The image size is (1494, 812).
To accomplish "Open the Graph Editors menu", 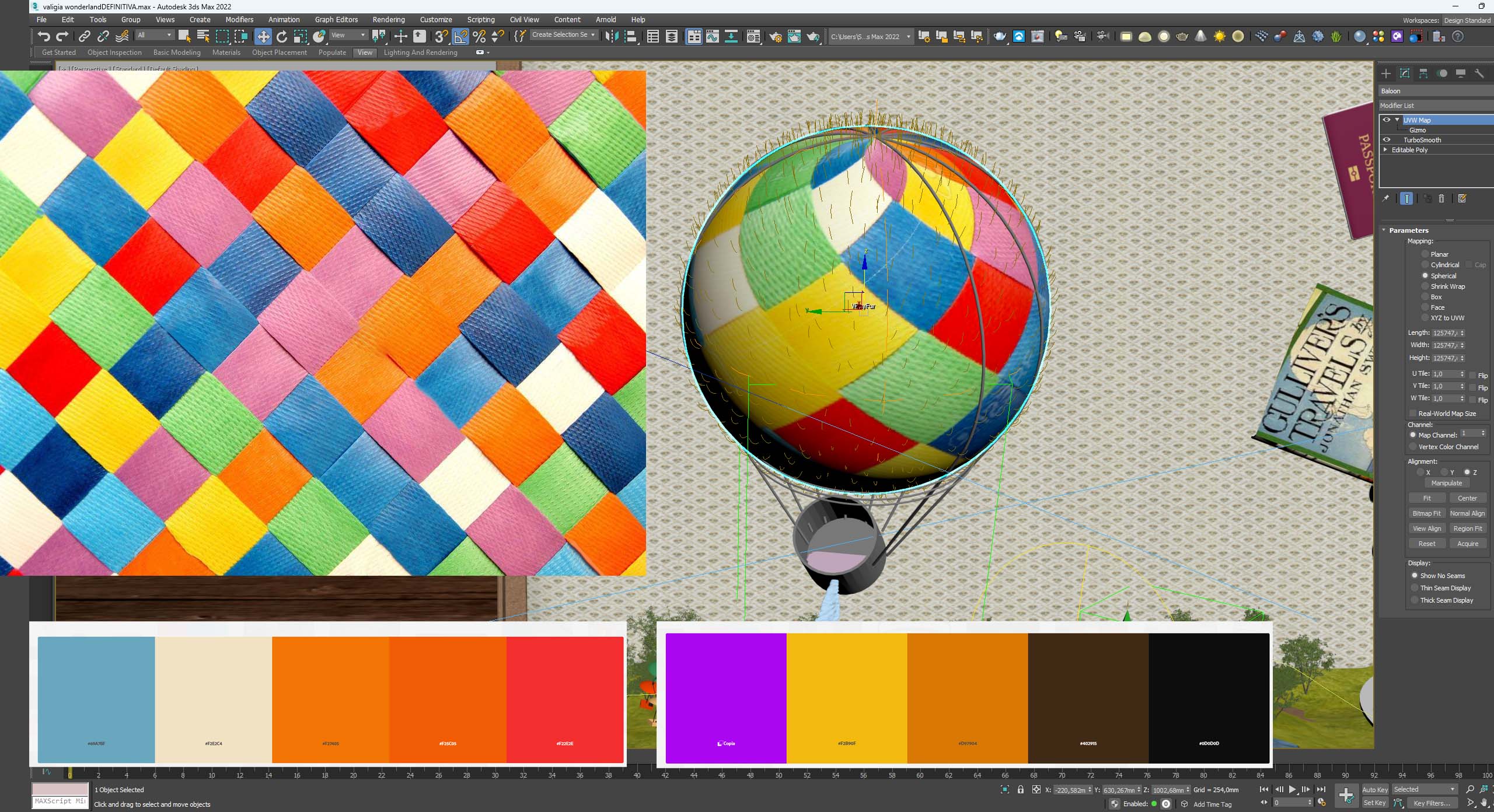I will (336, 19).
